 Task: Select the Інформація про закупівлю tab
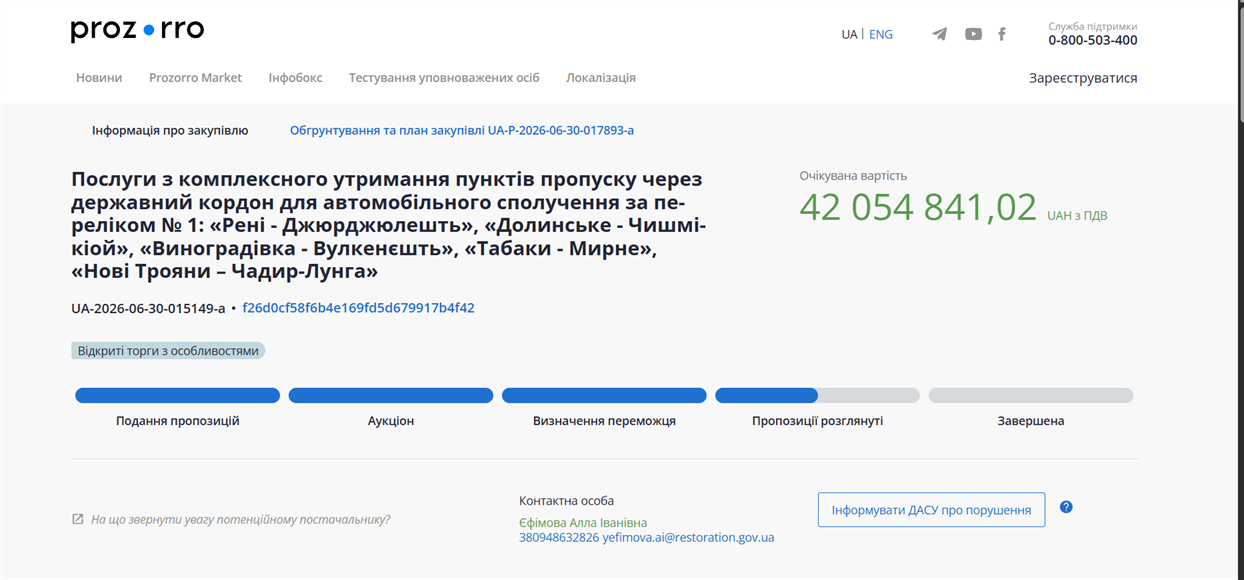[x=170, y=130]
